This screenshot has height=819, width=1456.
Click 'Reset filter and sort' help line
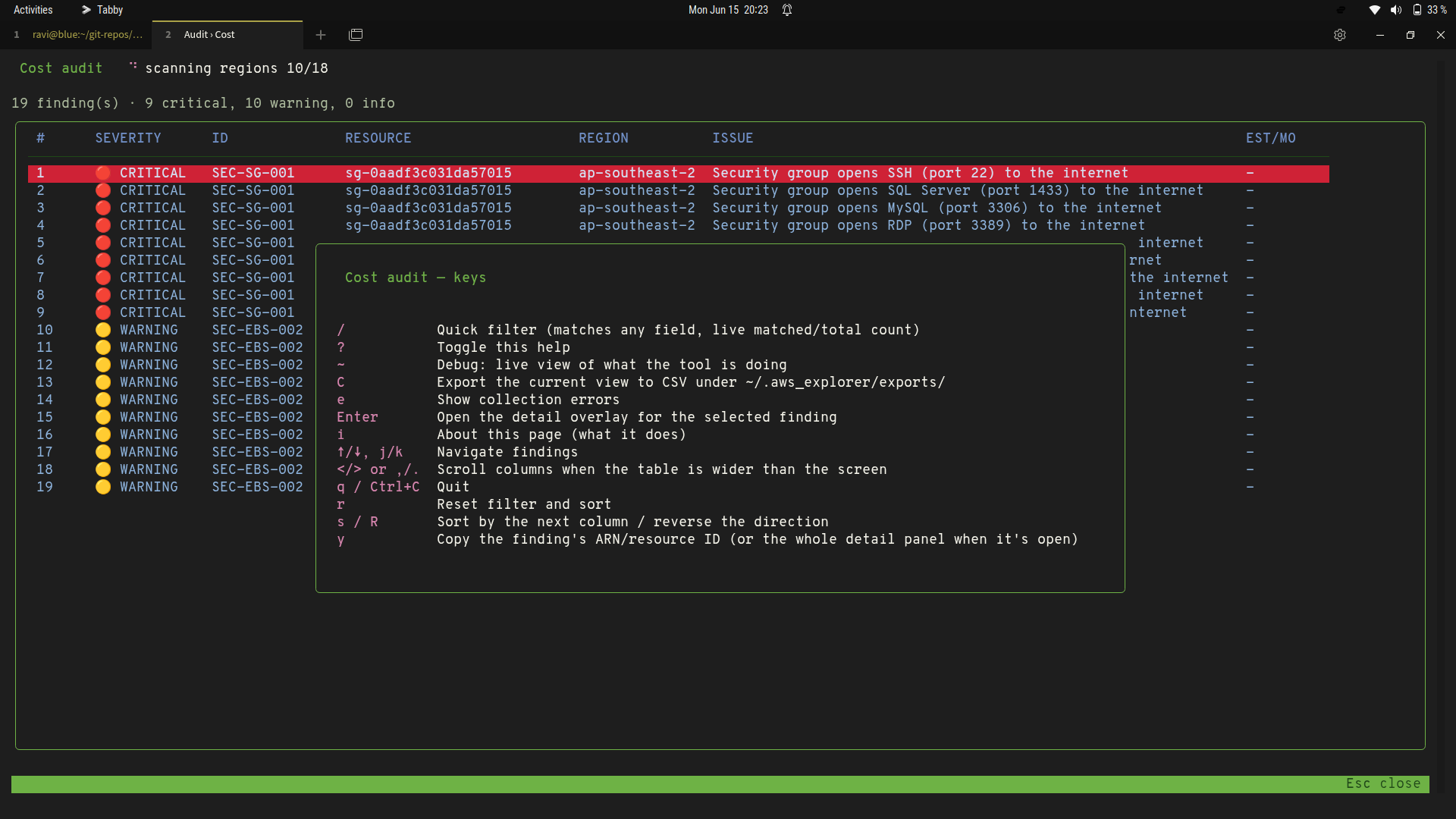click(524, 504)
